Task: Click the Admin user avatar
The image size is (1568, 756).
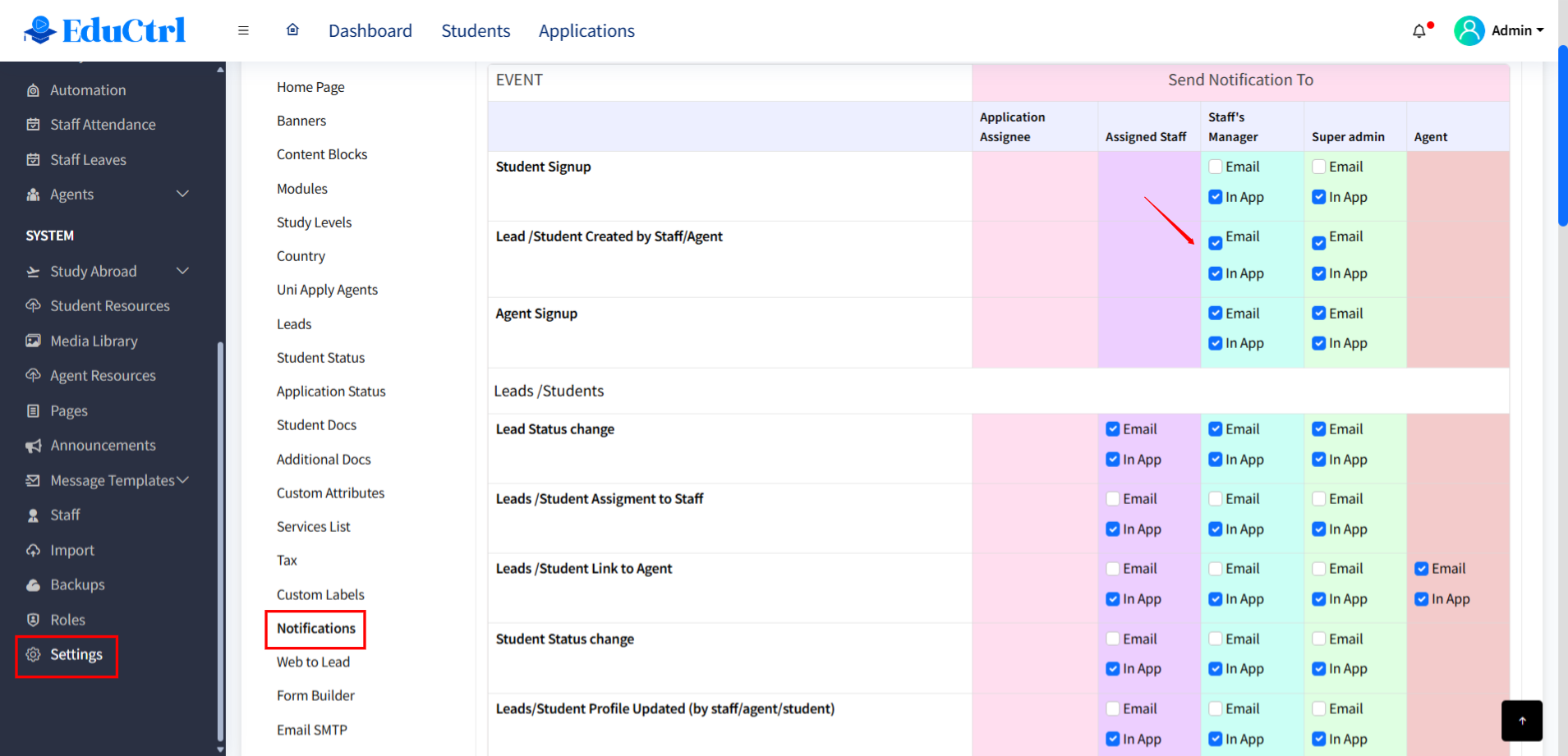Action: pyautogui.click(x=1469, y=31)
